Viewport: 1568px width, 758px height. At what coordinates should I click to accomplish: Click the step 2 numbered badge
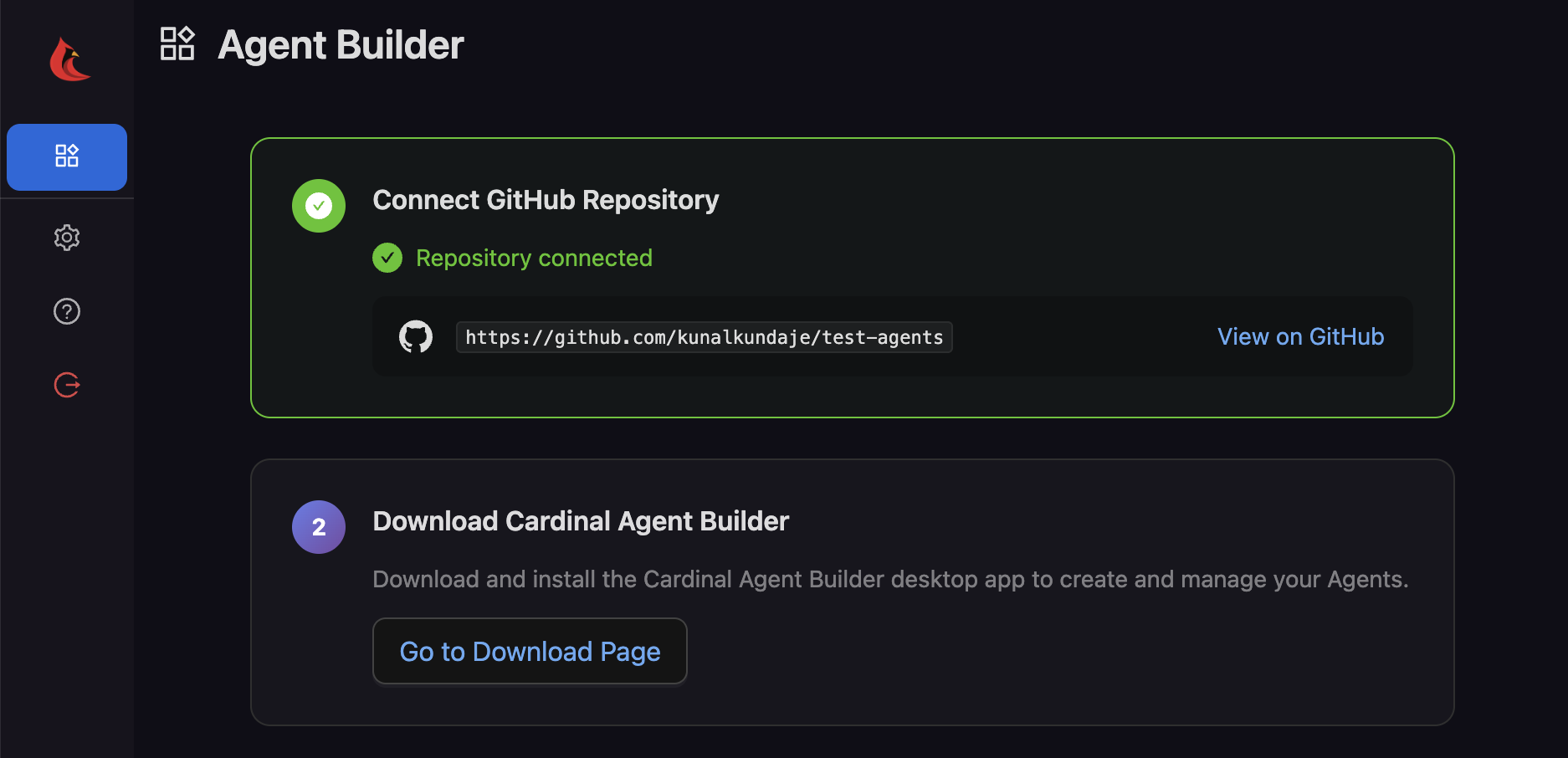[318, 527]
